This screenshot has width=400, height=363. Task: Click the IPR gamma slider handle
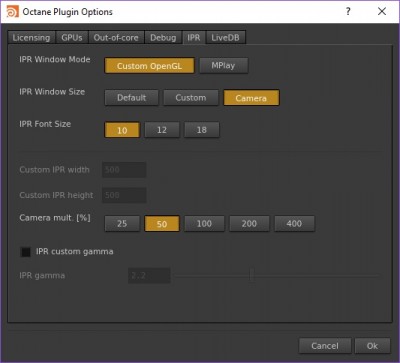pos(252,276)
